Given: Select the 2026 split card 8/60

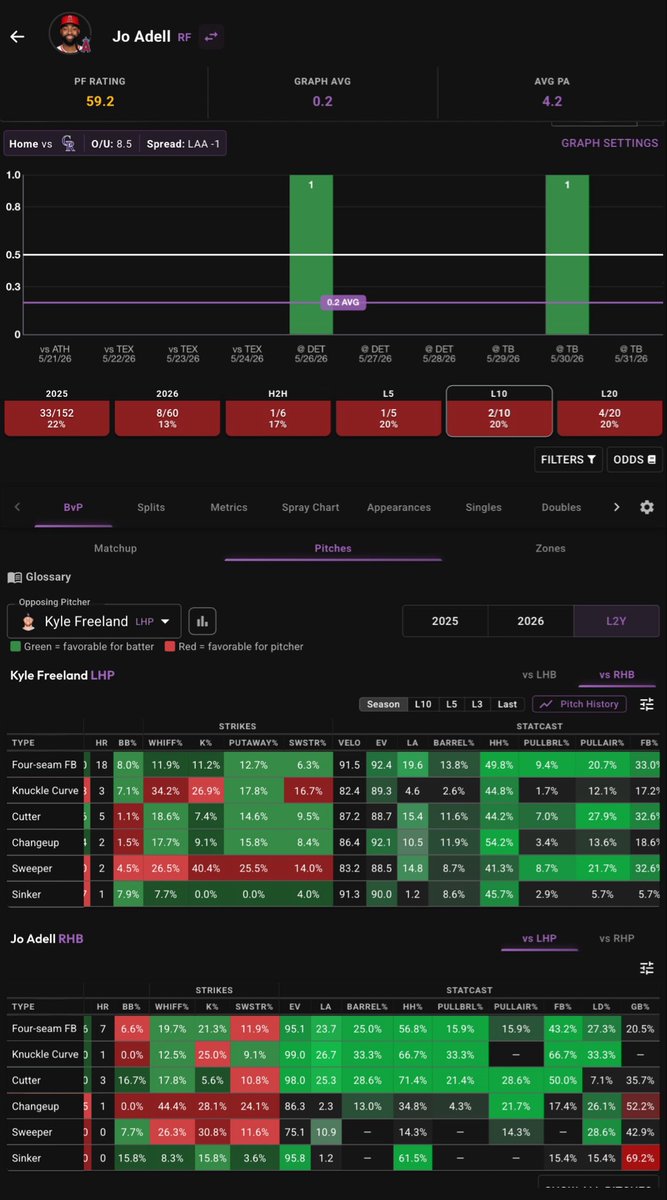Looking at the screenshot, I should click(167, 417).
